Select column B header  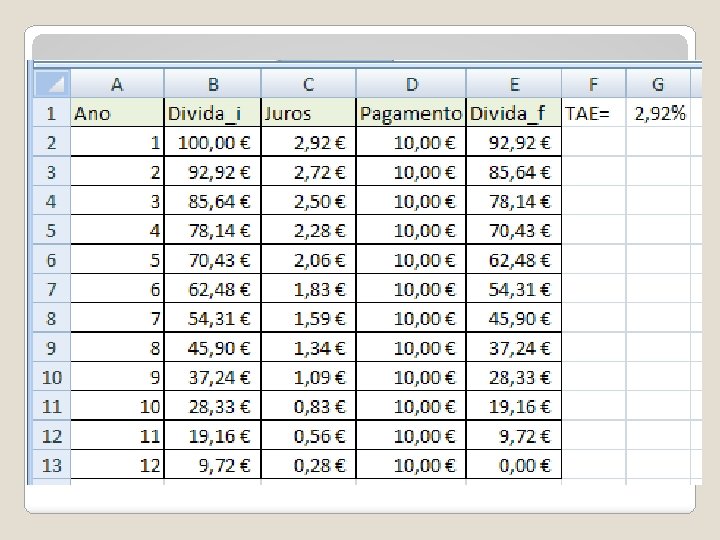click(213, 84)
